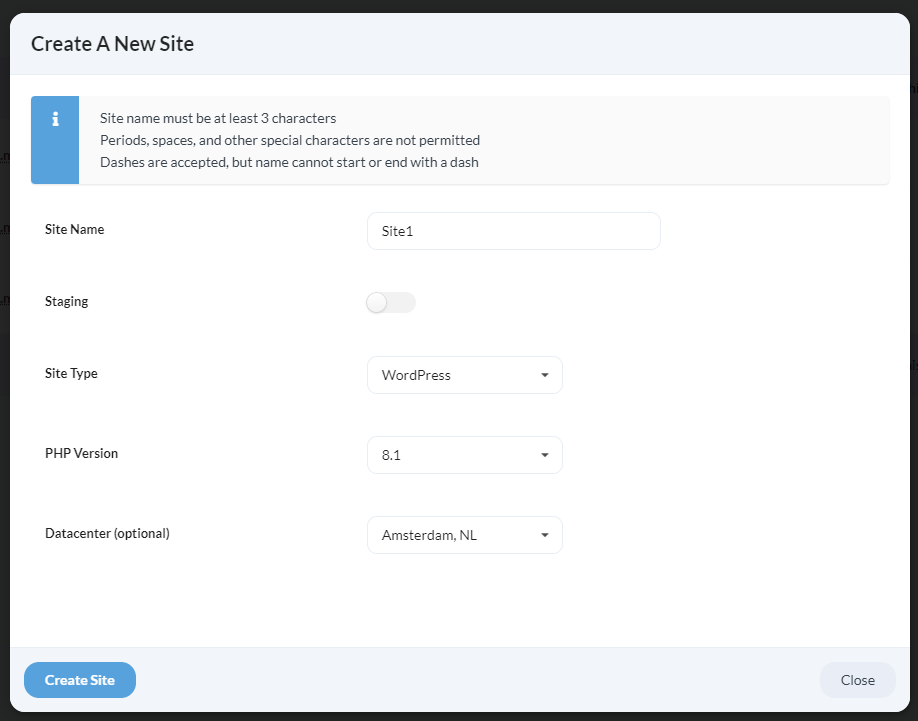
Task: Click the Datacenter (optional) label
Action: [x=107, y=533]
